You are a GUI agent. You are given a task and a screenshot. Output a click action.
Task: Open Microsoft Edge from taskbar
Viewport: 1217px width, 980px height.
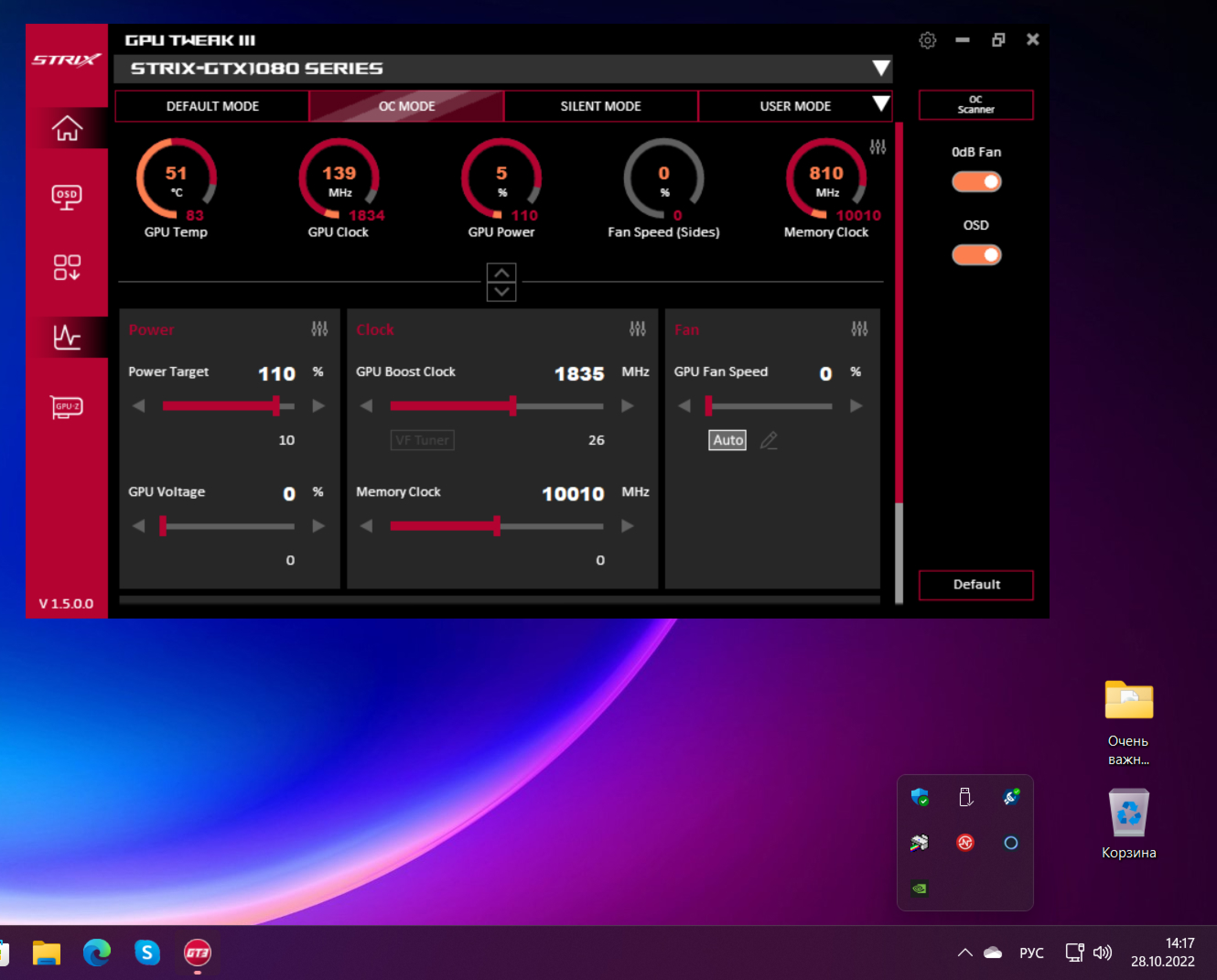(97, 953)
